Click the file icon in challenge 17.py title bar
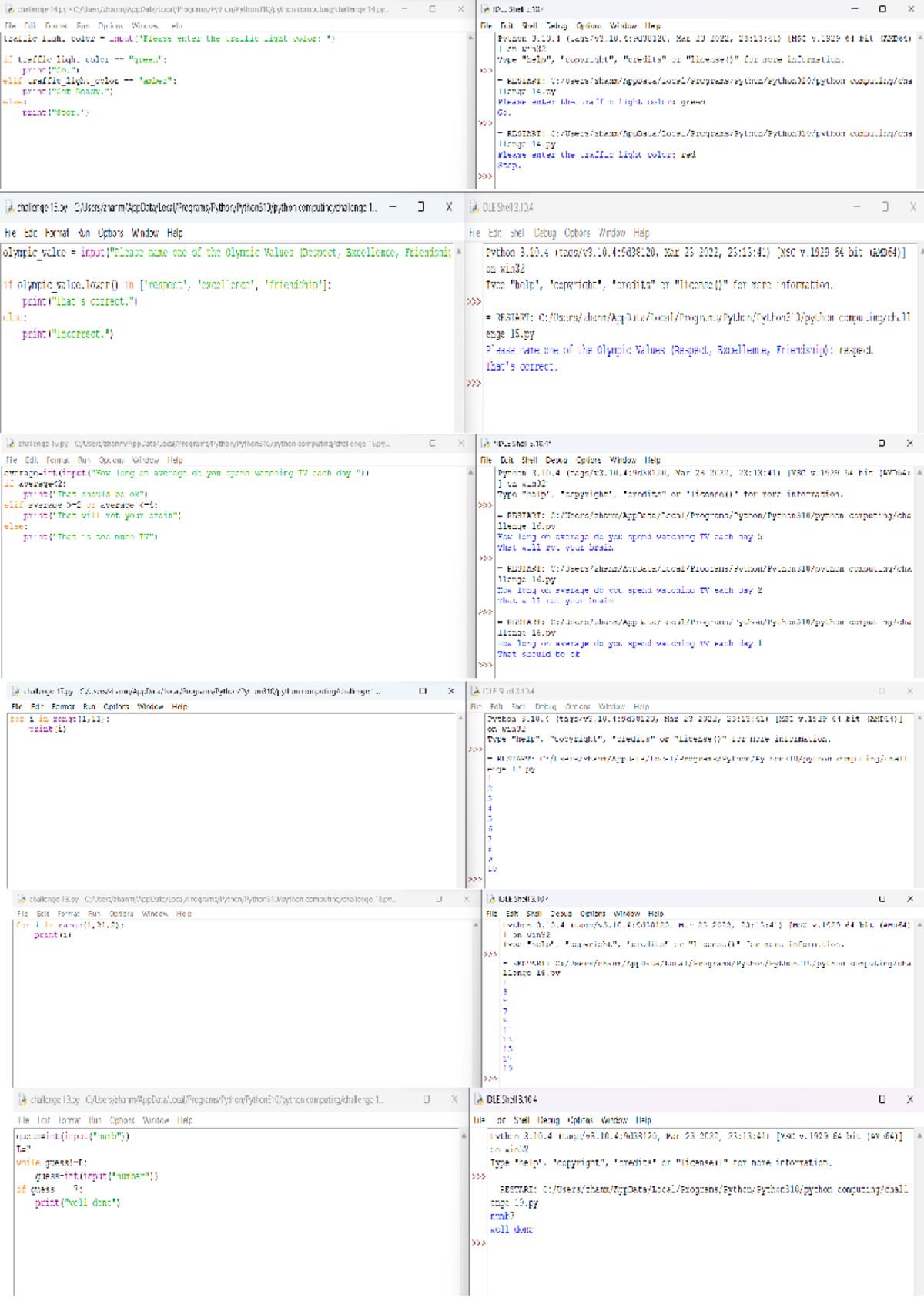 point(15,691)
